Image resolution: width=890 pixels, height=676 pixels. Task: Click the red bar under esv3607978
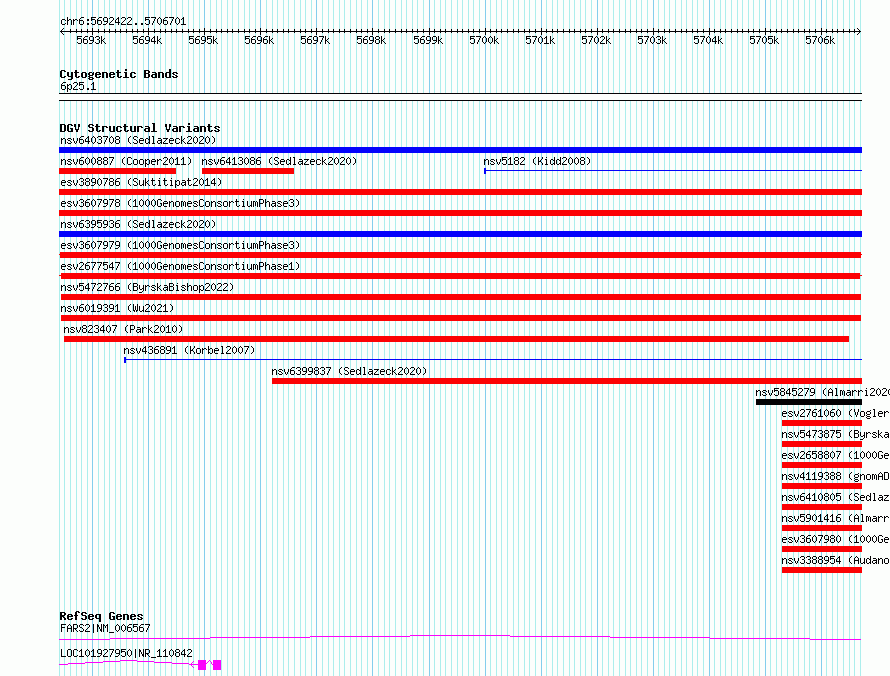click(x=460, y=213)
